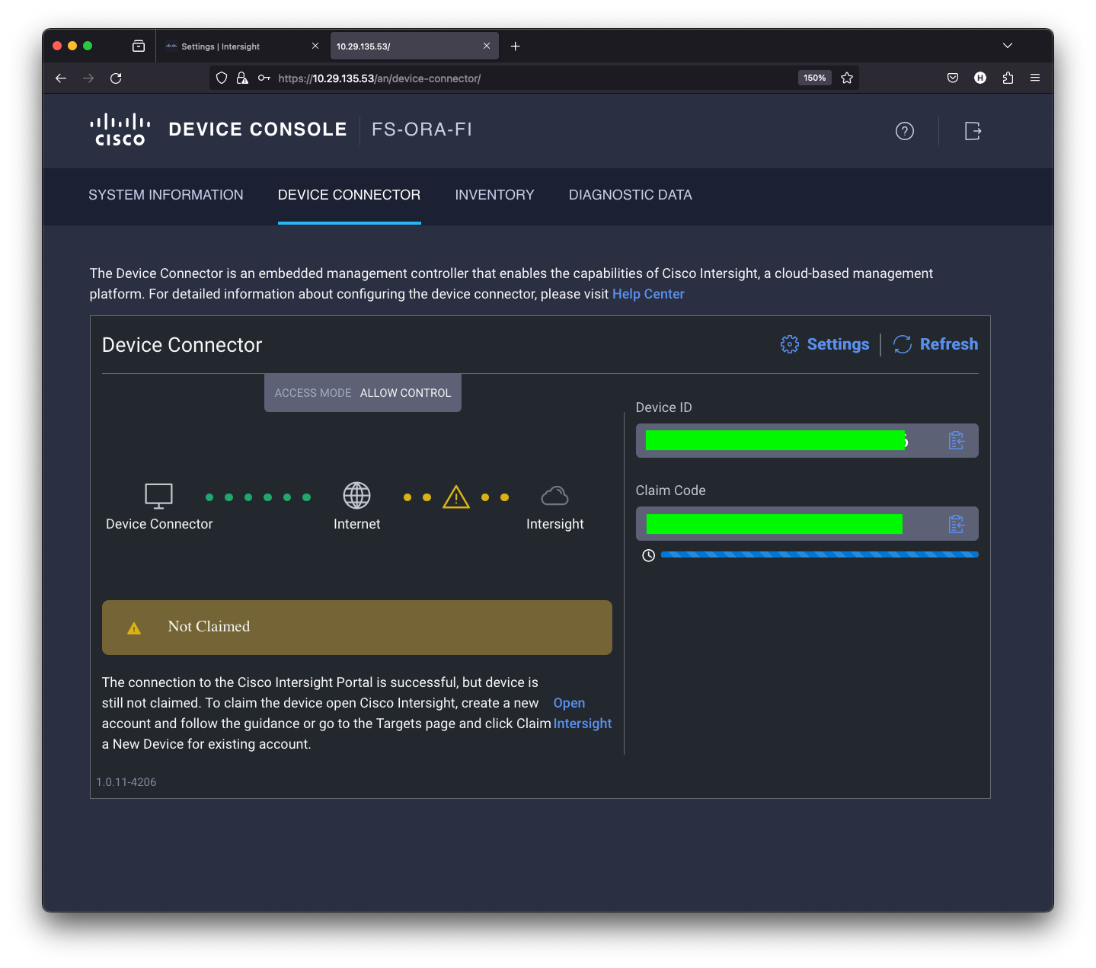Expand the browser tab list chevron

[1008, 46]
